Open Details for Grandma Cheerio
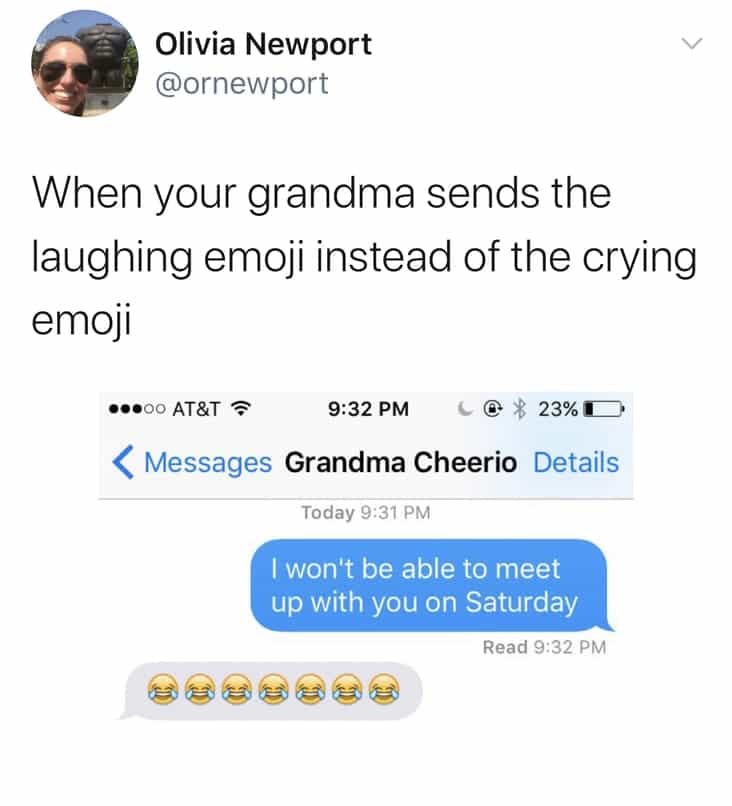This screenshot has height=806, width=732. [x=576, y=462]
